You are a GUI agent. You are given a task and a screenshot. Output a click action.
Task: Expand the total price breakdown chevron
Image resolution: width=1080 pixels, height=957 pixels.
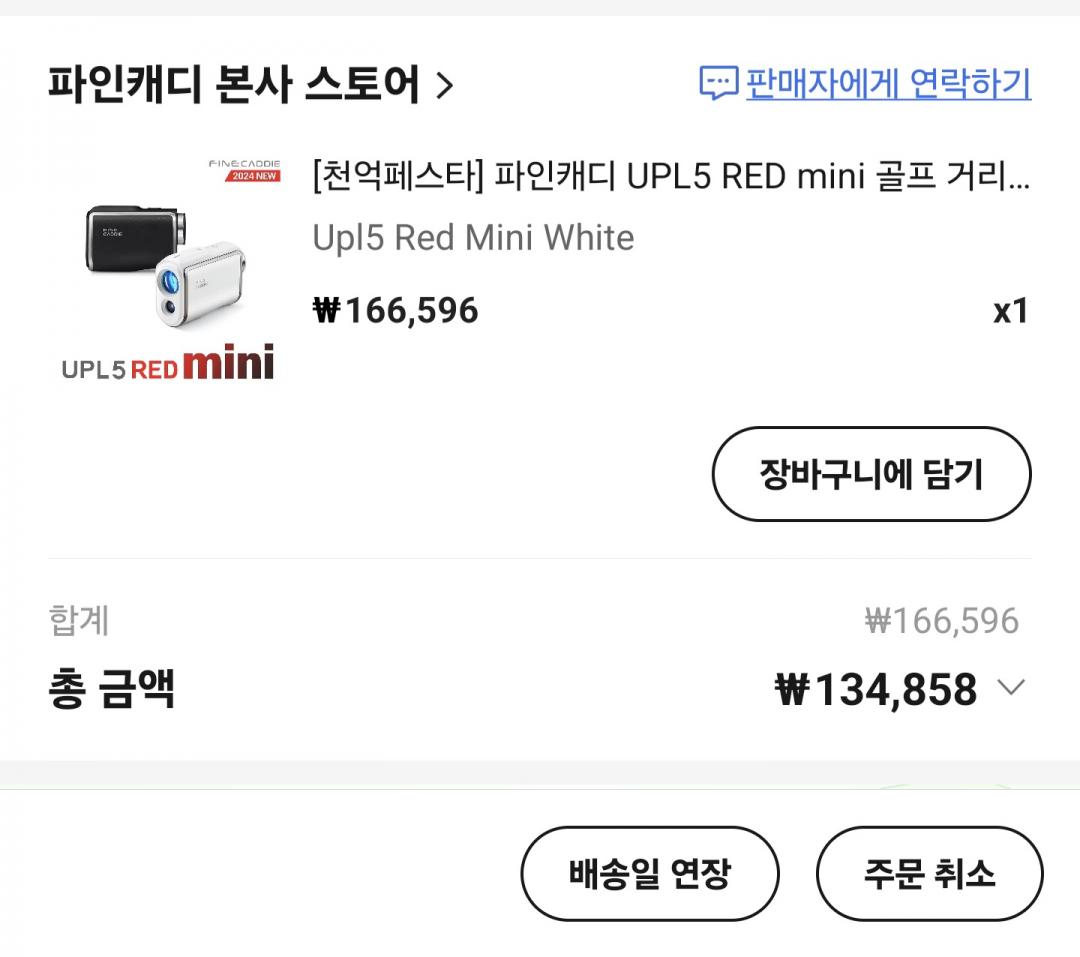1011,688
